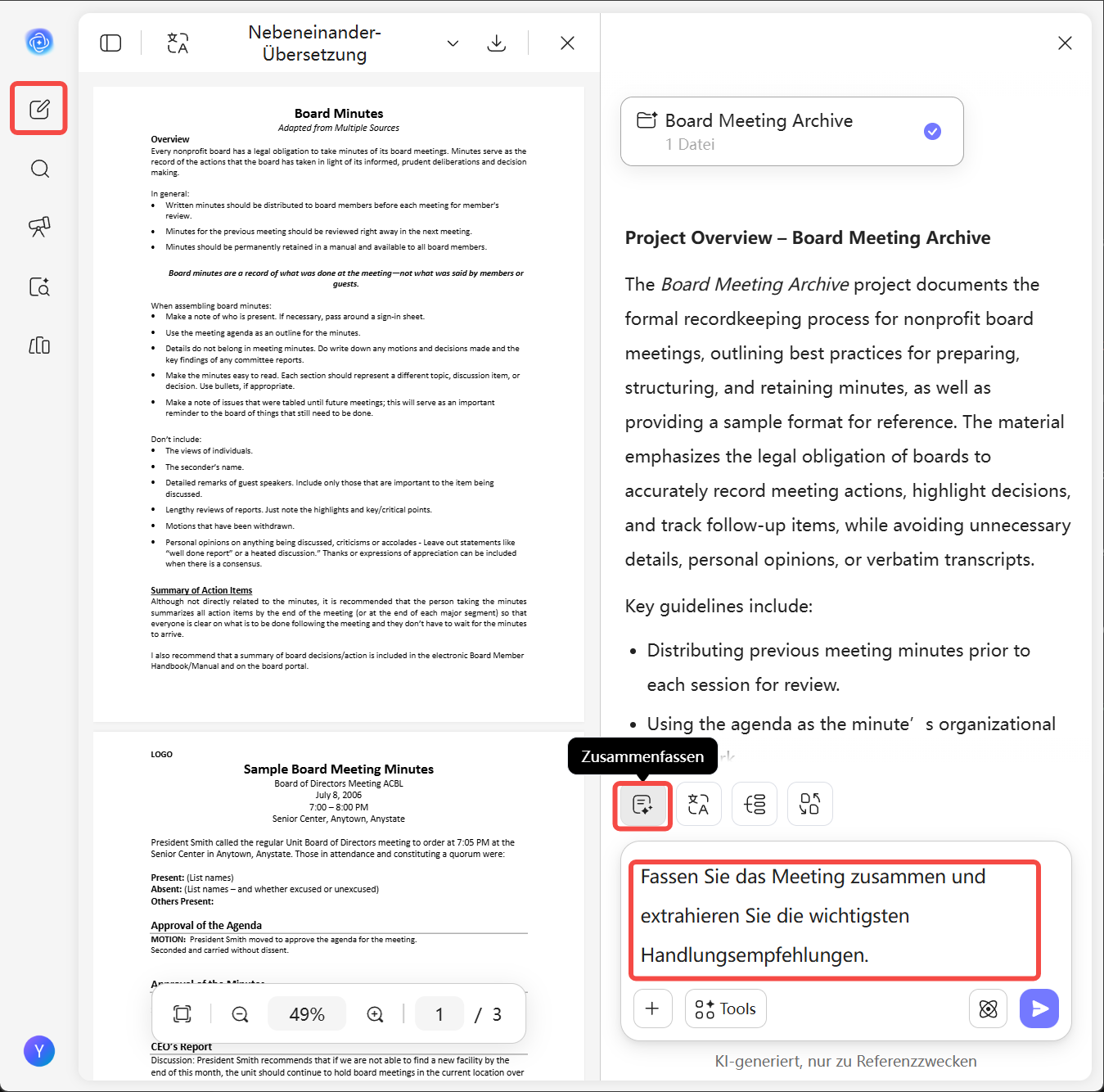The height and width of the screenshot is (1092, 1104).
Task: Toggle the Board Meeting Archive checkmark
Action: pos(932,131)
